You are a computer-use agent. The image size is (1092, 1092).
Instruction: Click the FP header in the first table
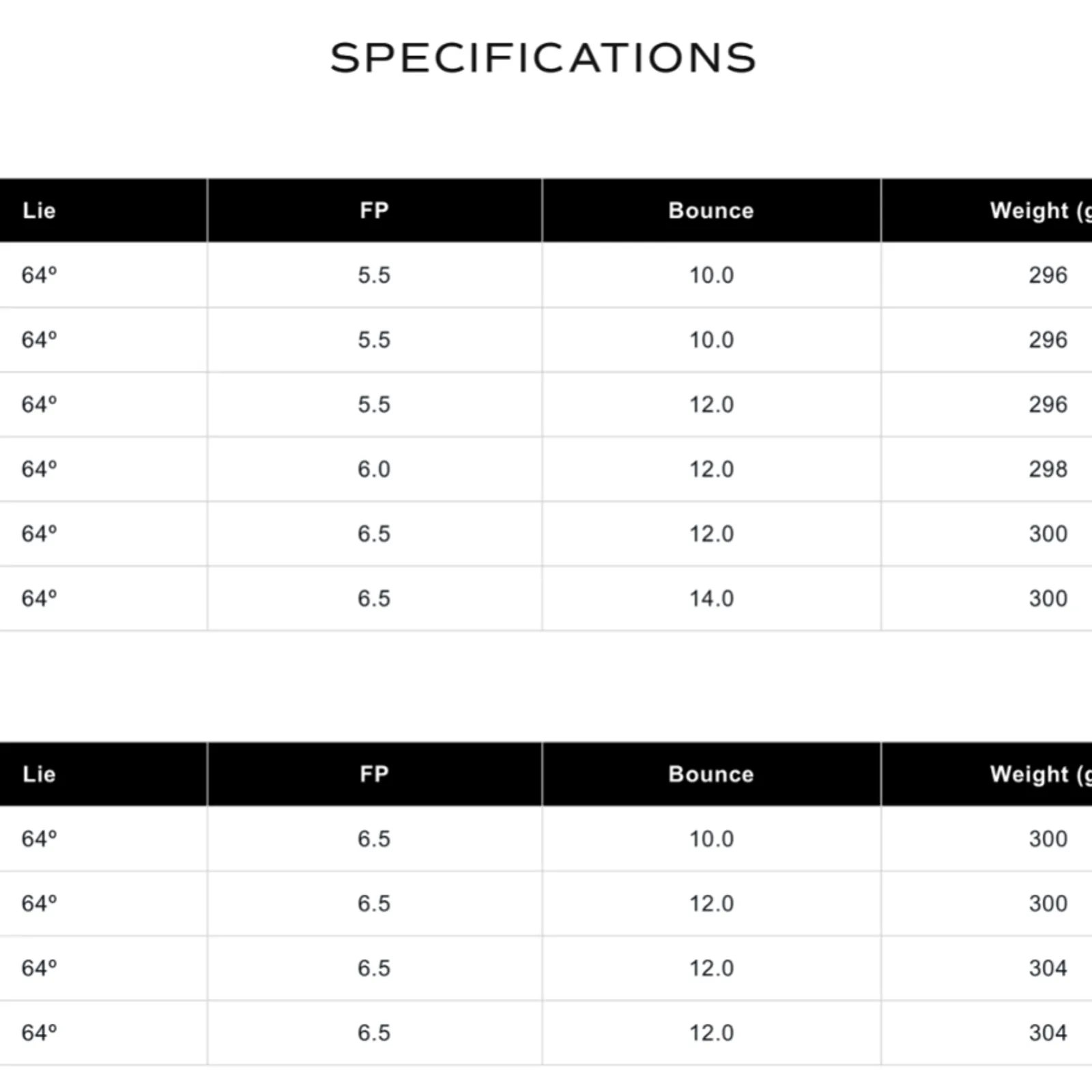[x=374, y=211]
